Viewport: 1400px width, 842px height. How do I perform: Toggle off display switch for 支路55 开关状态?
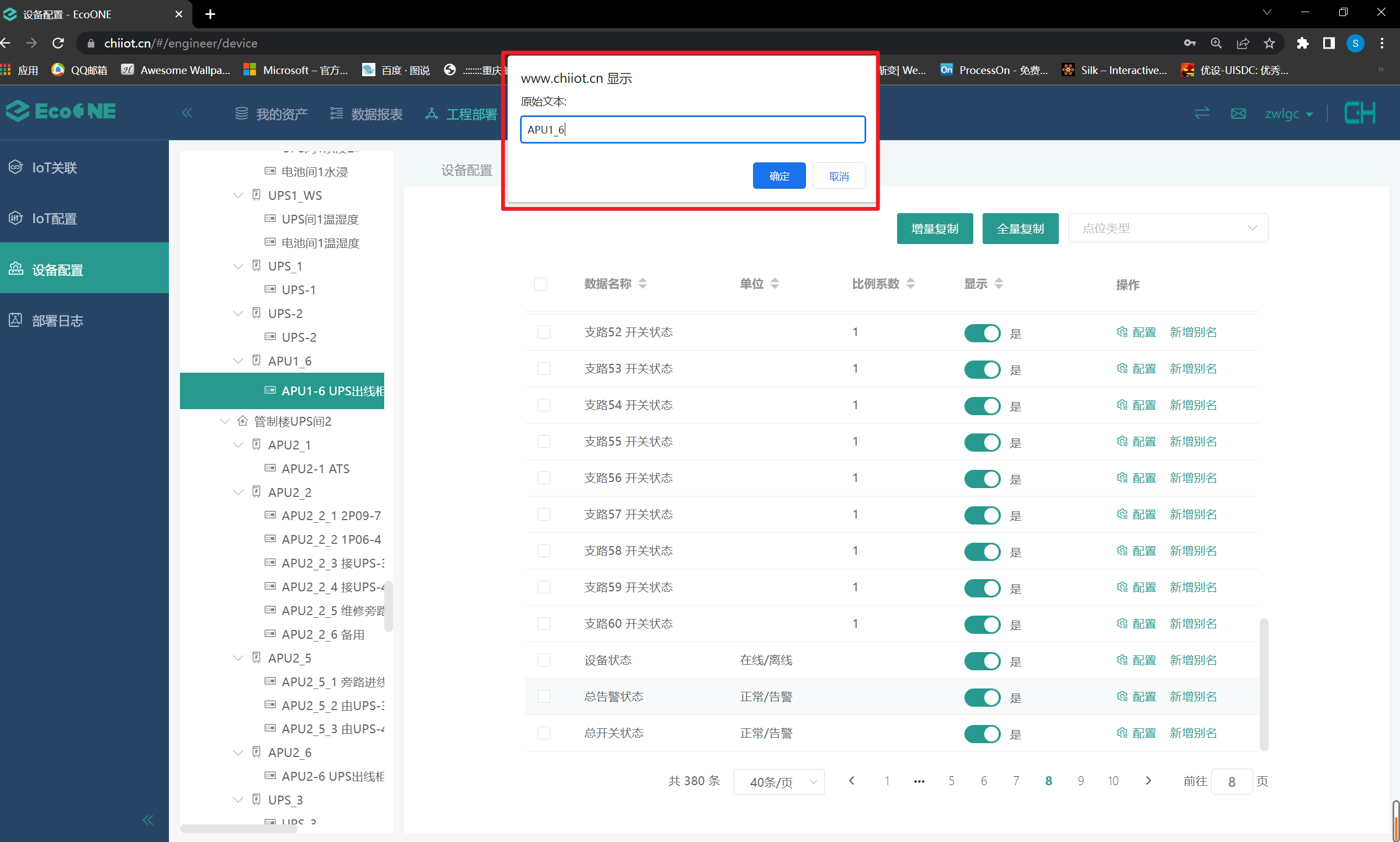(982, 442)
